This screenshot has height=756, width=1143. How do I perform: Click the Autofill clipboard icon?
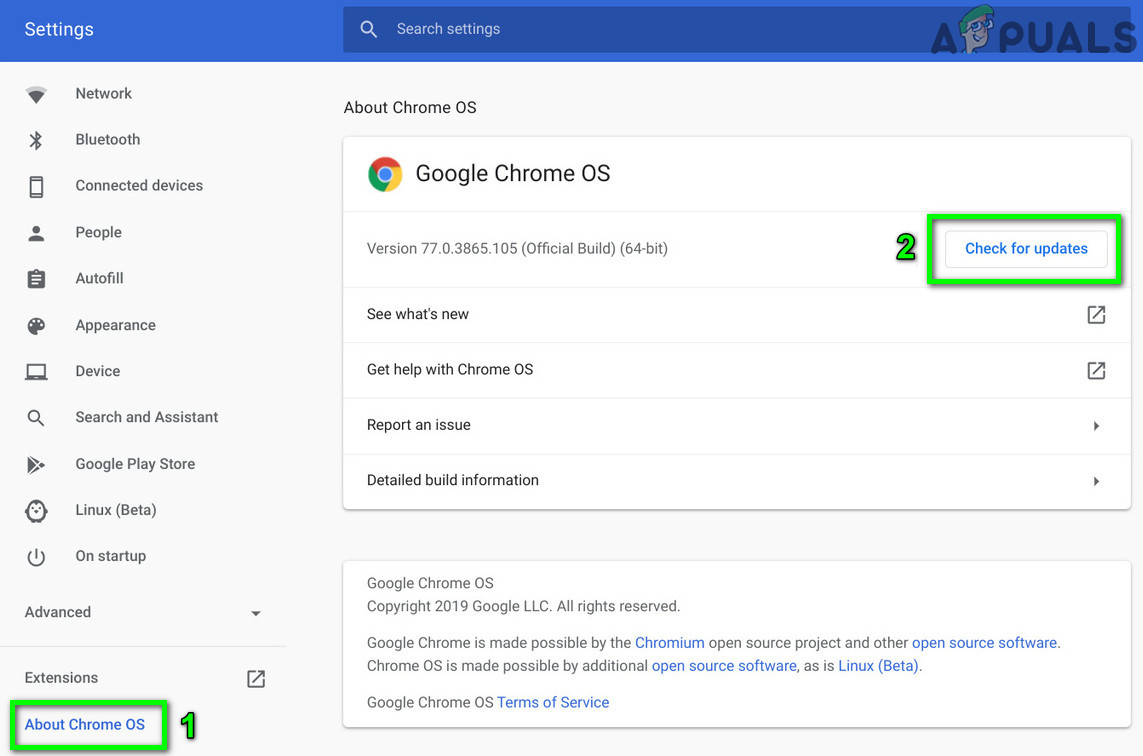pyautogui.click(x=36, y=279)
